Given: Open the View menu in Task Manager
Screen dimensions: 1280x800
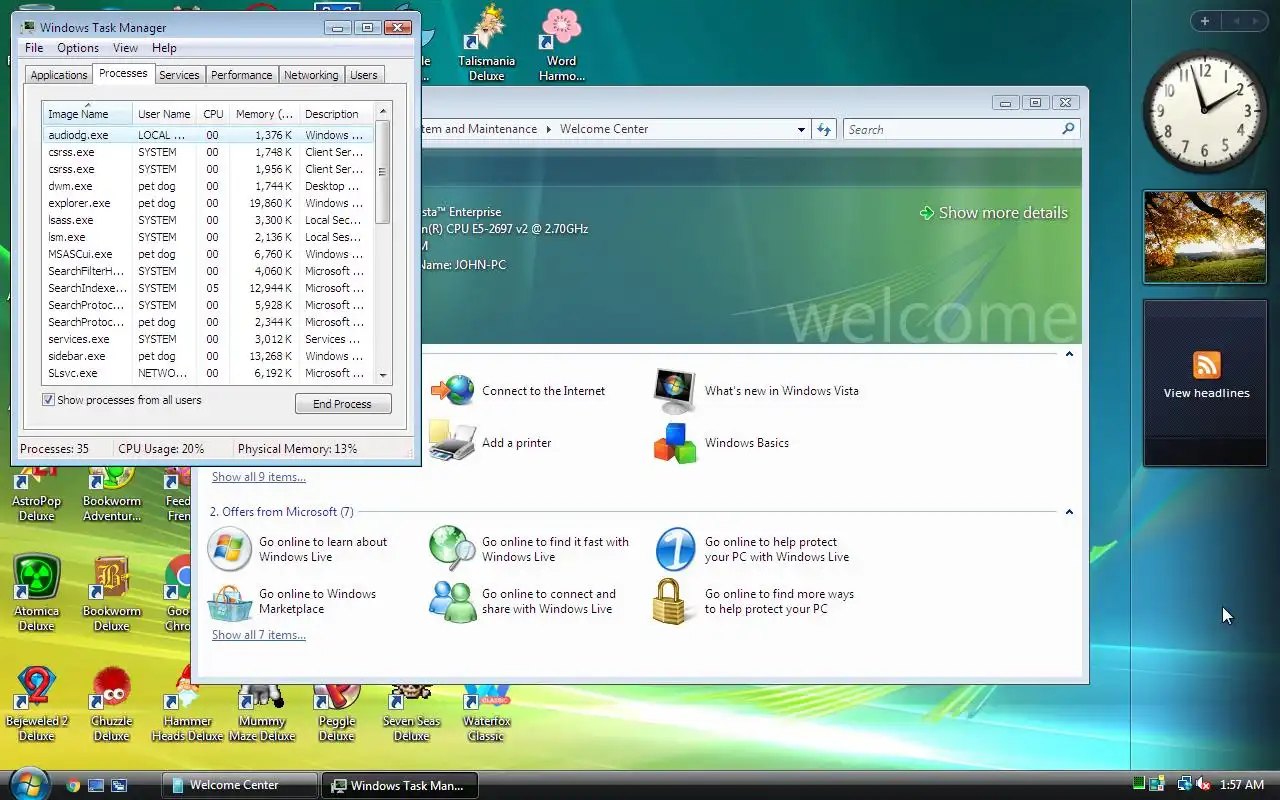Looking at the screenshot, I should (x=125, y=48).
